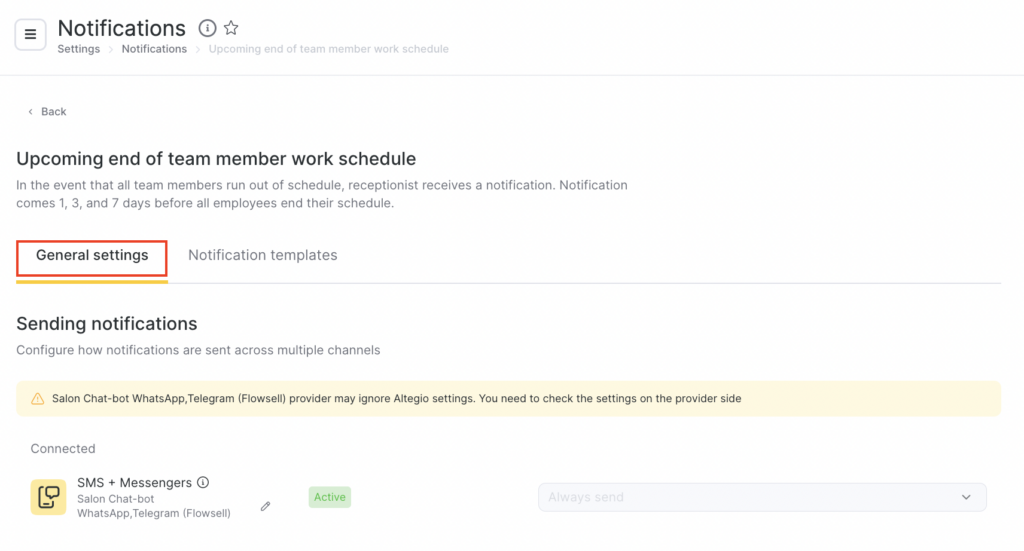Click the warning triangle icon in banner
The image size is (1024, 551).
(x=38, y=398)
